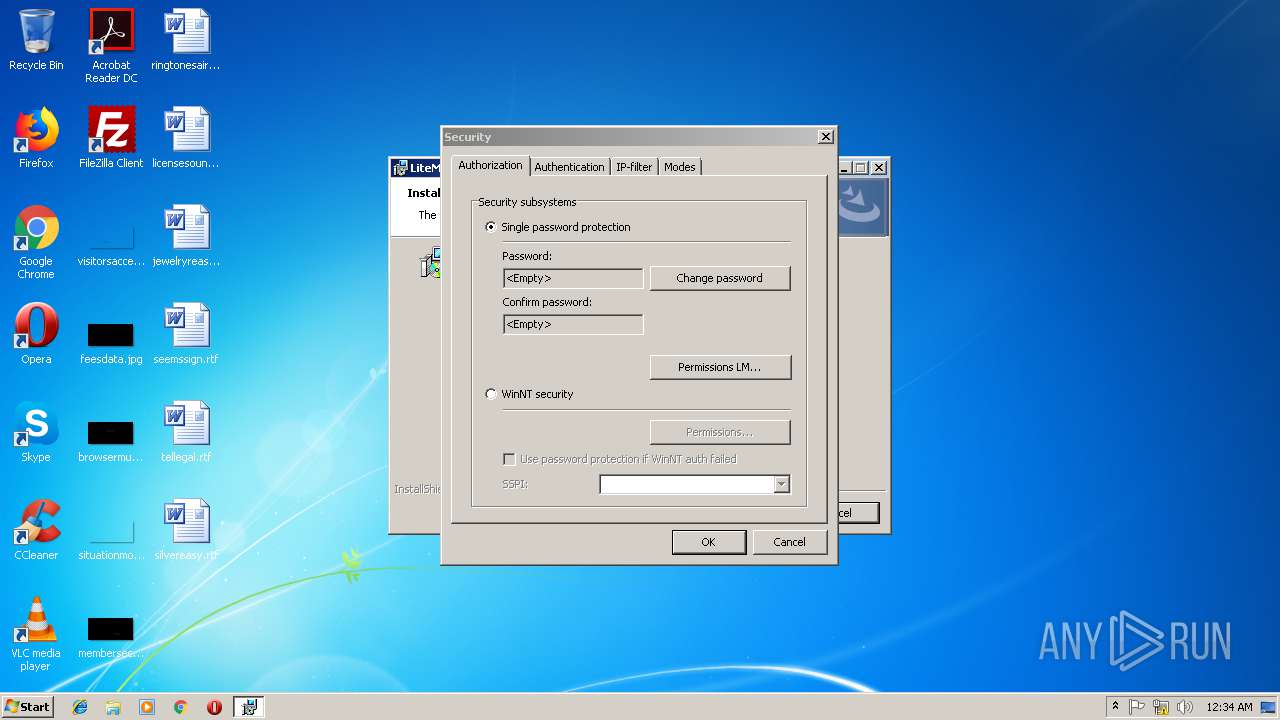Launch Acrobat Reader DC shortcut
The height and width of the screenshot is (720, 1280).
click(x=111, y=46)
